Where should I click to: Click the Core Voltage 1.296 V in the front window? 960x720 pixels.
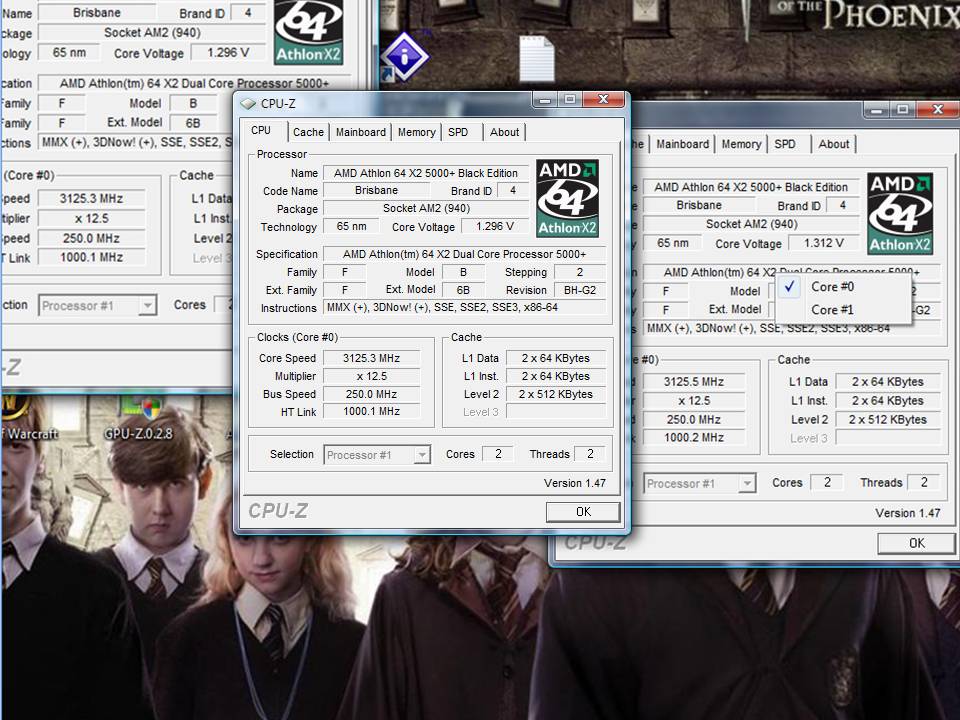click(x=495, y=227)
